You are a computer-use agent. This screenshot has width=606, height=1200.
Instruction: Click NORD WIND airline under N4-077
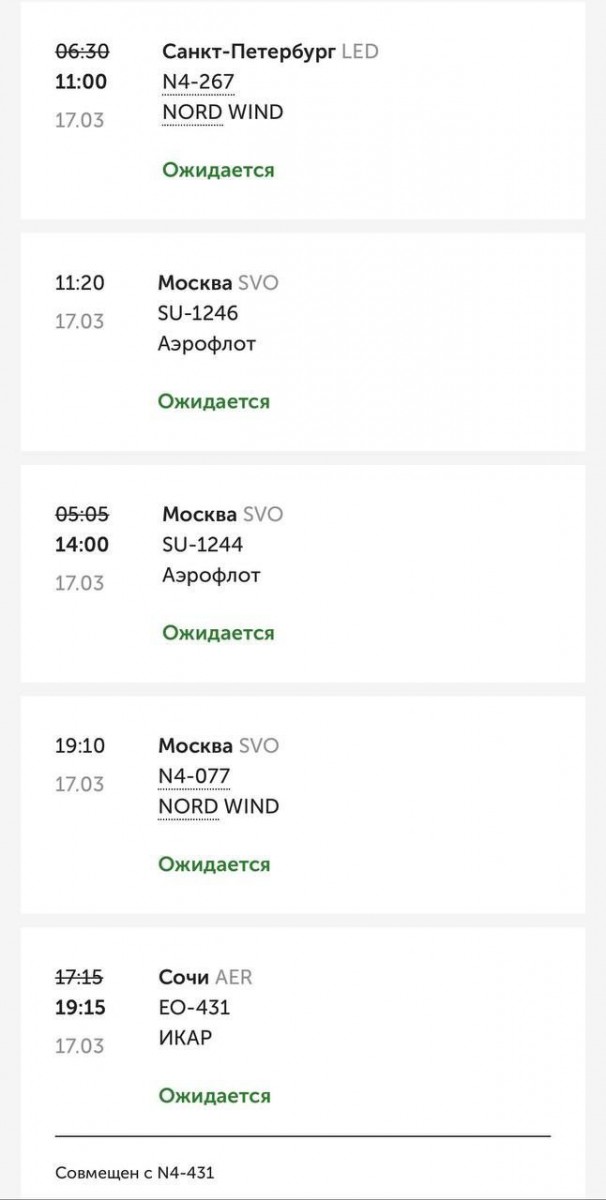[x=218, y=807]
